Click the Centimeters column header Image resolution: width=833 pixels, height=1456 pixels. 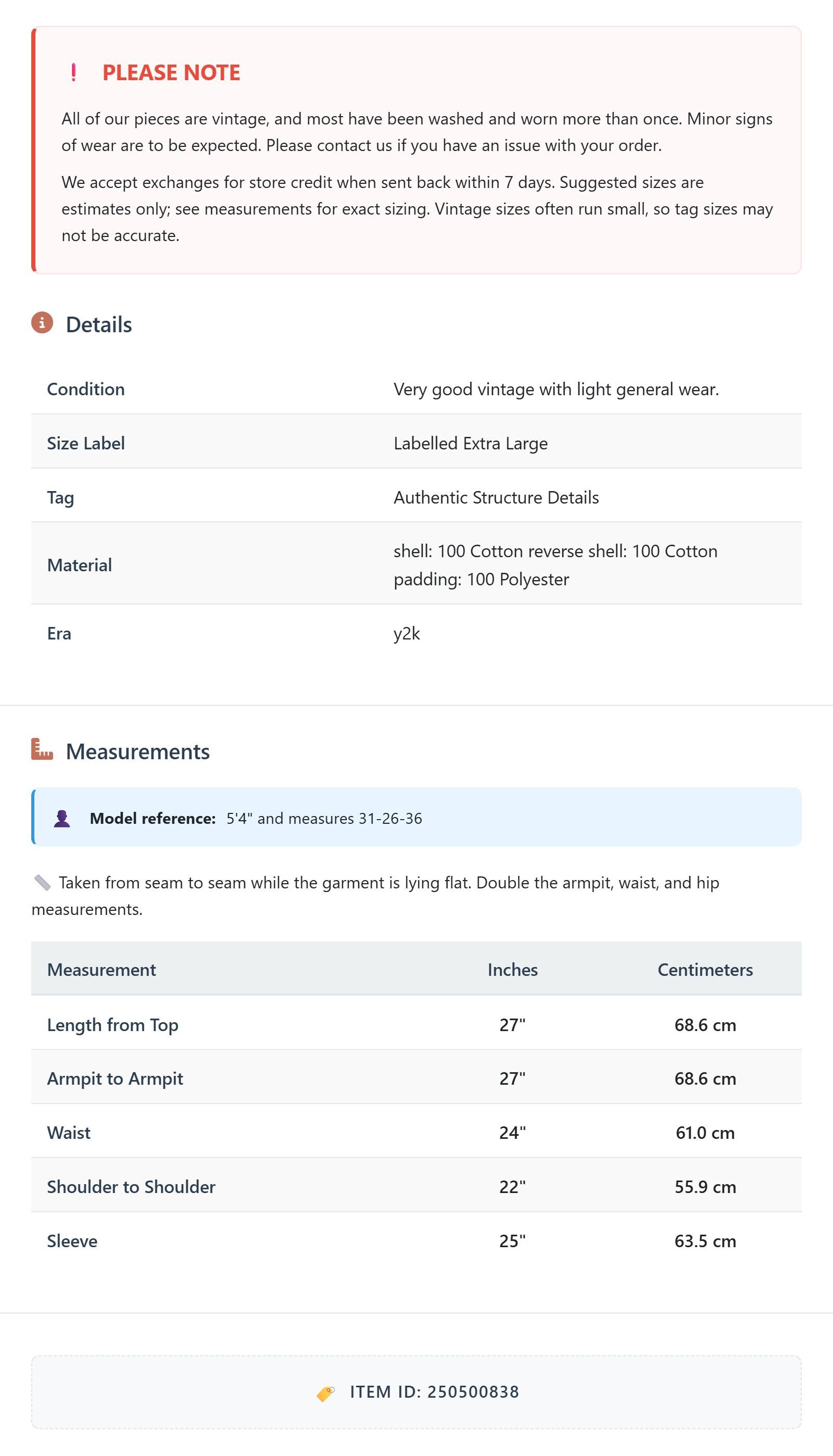705,970
